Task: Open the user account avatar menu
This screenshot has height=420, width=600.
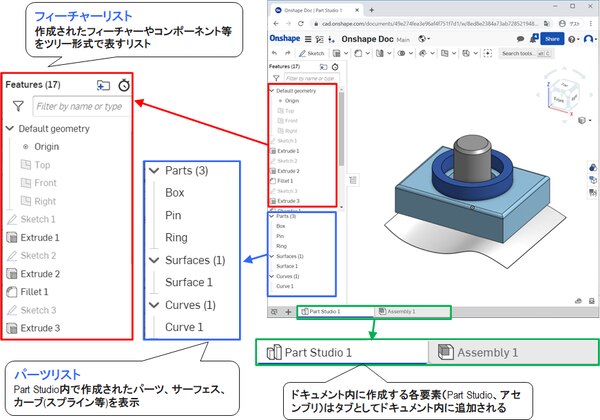Action: click(590, 39)
